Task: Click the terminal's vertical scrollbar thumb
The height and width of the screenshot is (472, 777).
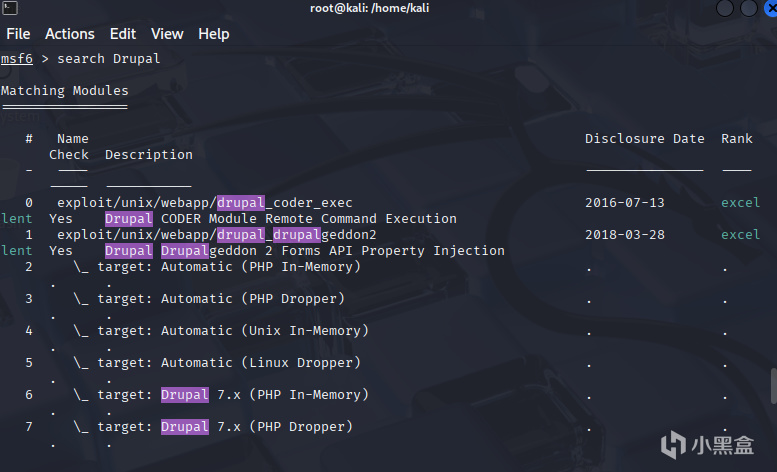Action: point(772,385)
